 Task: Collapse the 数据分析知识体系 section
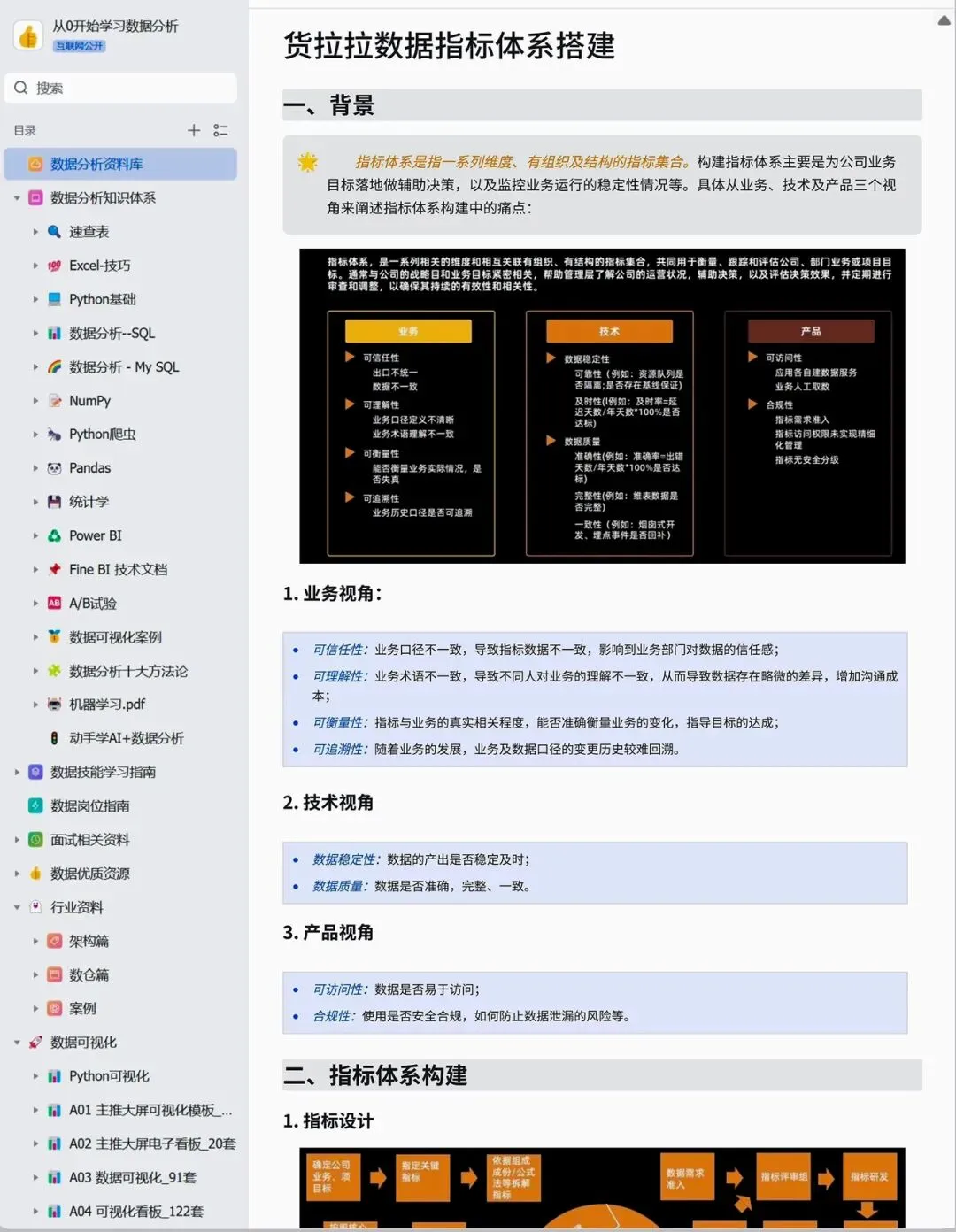pyautogui.click(x=17, y=198)
